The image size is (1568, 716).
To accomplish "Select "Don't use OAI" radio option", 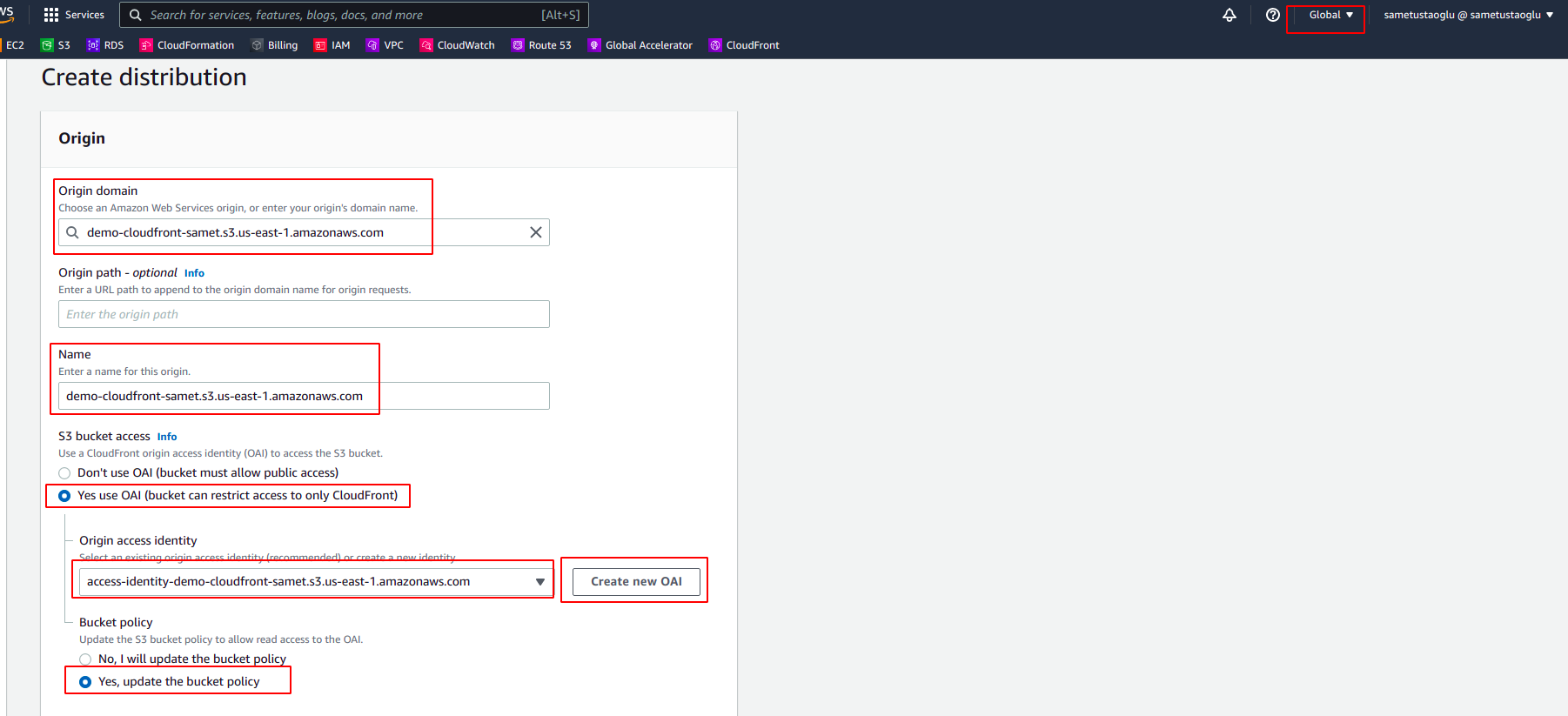I will 64,473.
